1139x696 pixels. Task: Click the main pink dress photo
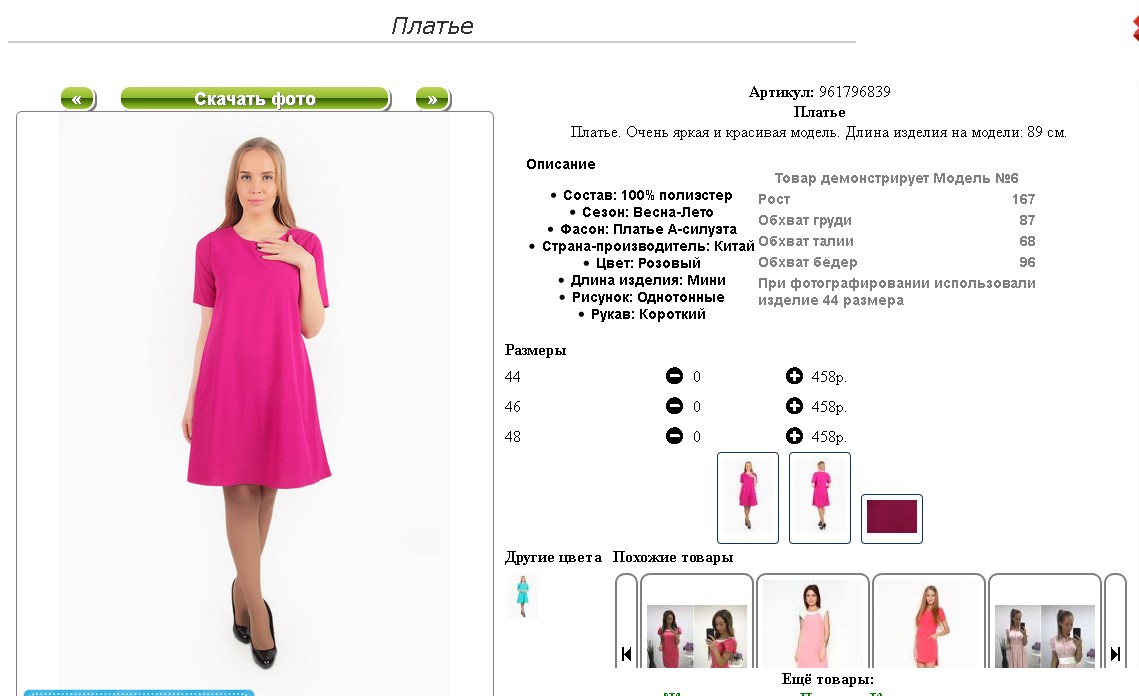(254, 403)
